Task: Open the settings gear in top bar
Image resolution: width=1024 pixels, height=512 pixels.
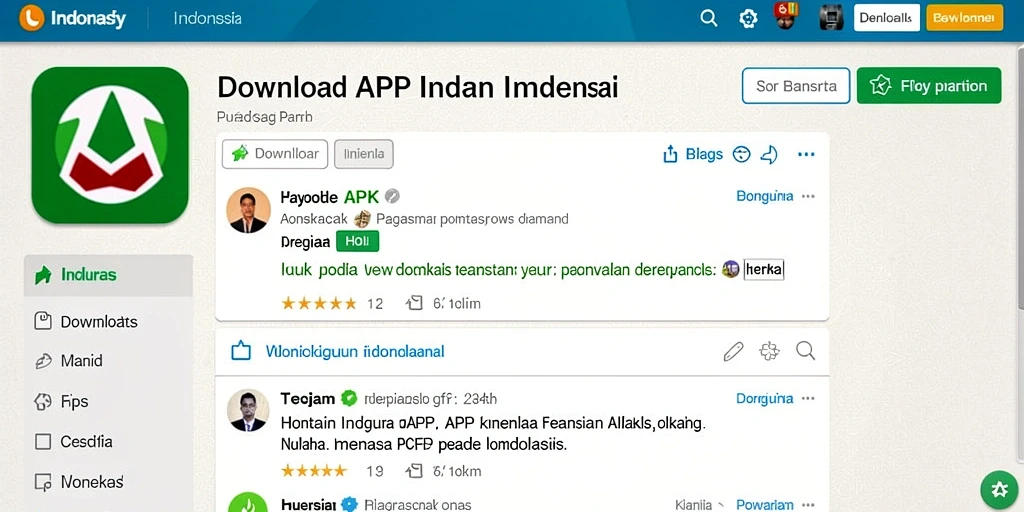Action: [x=748, y=18]
